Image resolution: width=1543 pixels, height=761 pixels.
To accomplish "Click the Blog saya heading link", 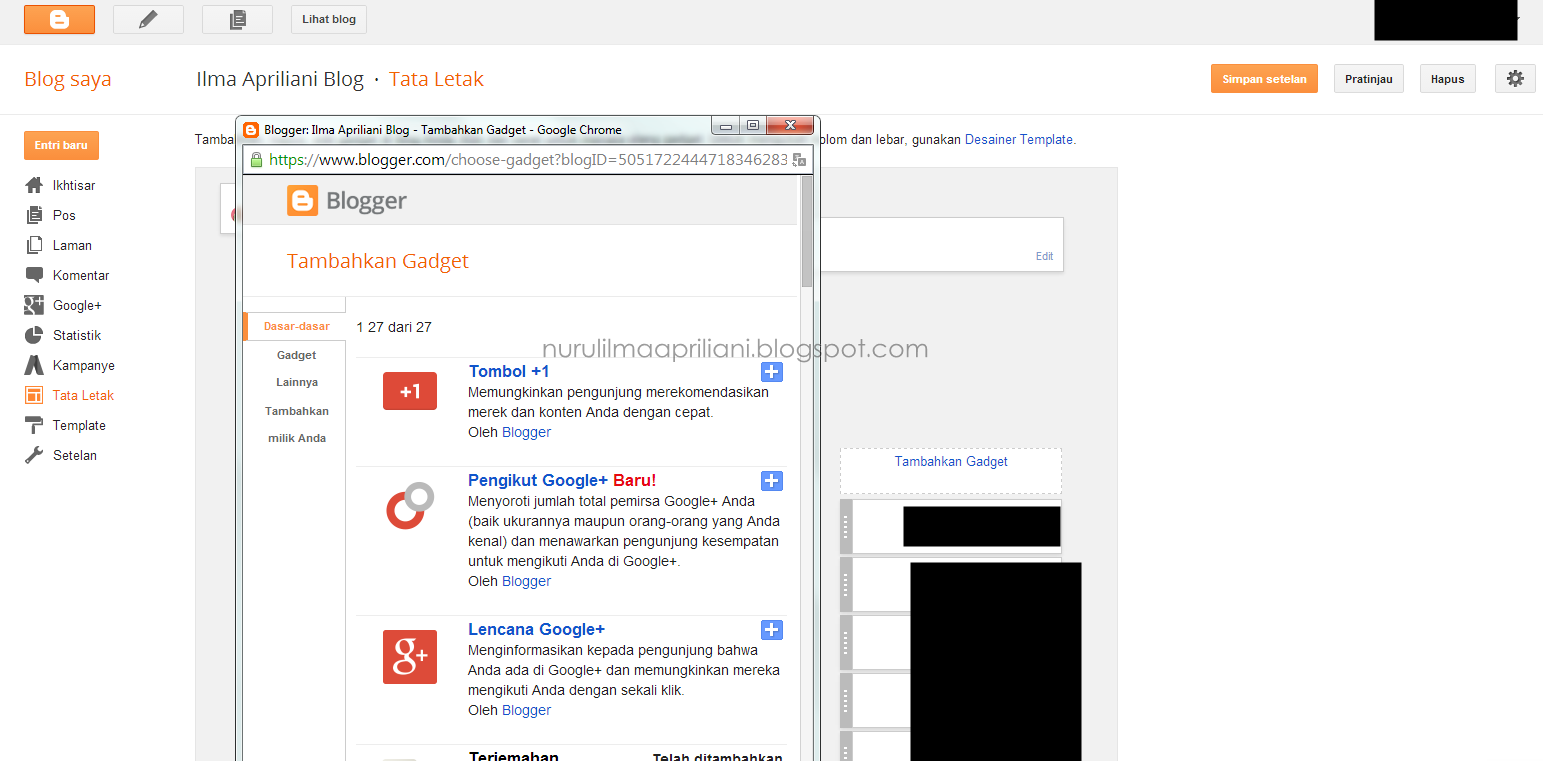I will coord(68,79).
